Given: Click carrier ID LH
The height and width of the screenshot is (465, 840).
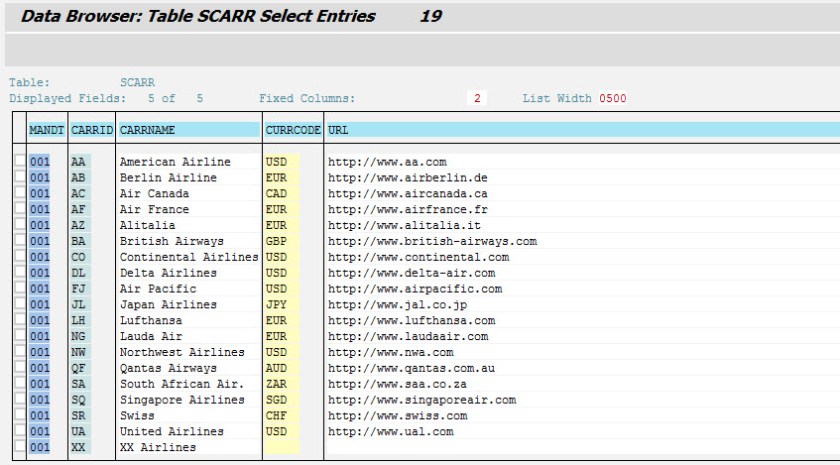Looking at the screenshot, I should 80,320.
